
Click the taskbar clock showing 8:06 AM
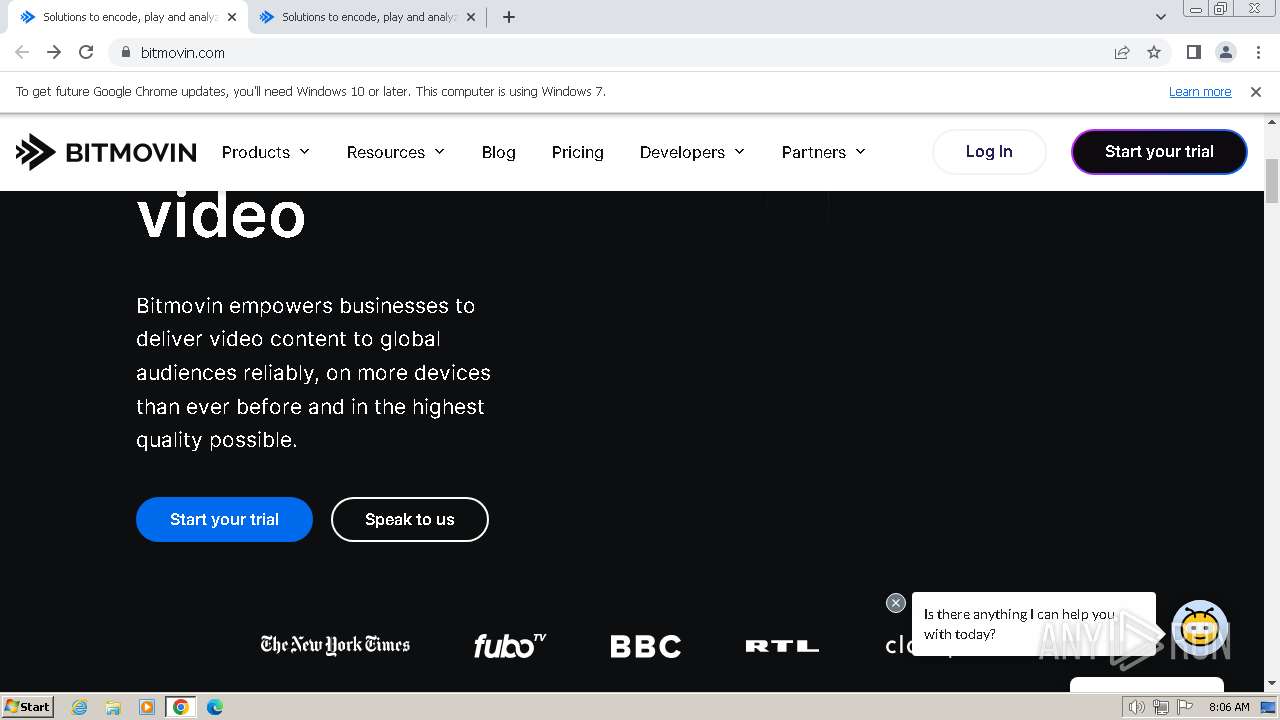tap(1229, 707)
